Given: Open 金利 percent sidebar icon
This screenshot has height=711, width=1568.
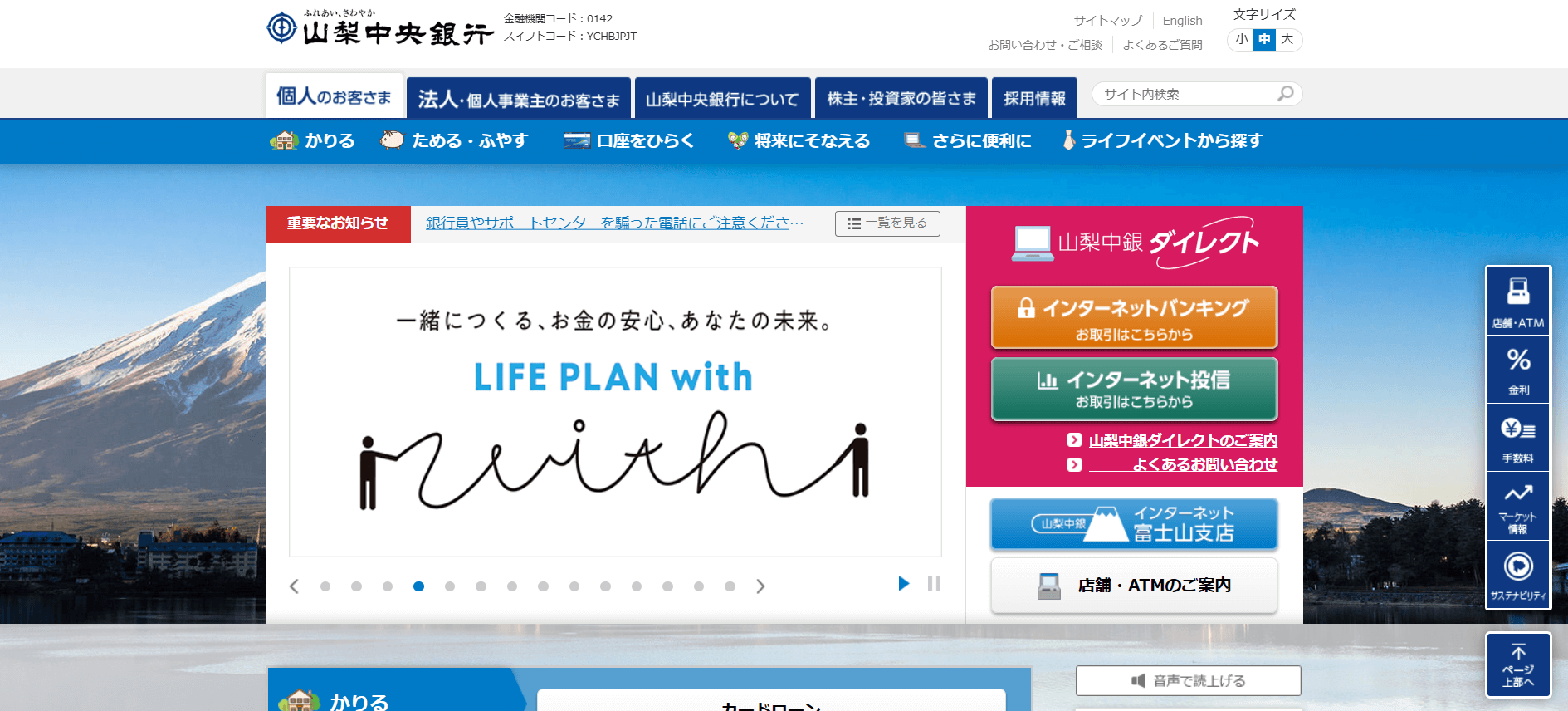Looking at the screenshot, I should pyautogui.click(x=1518, y=370).
